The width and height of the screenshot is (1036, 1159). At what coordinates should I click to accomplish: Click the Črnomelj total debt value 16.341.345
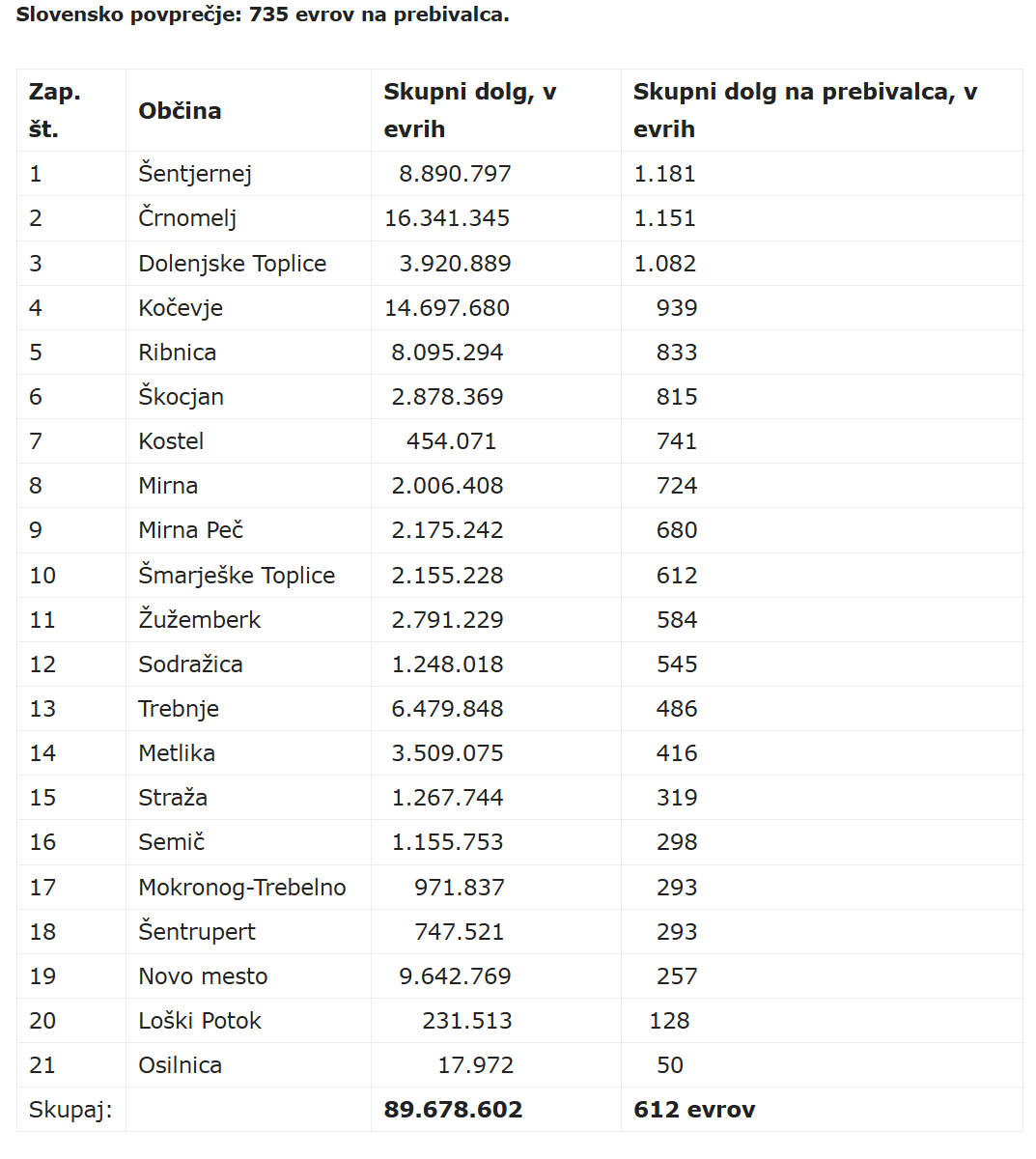point(447,218)
